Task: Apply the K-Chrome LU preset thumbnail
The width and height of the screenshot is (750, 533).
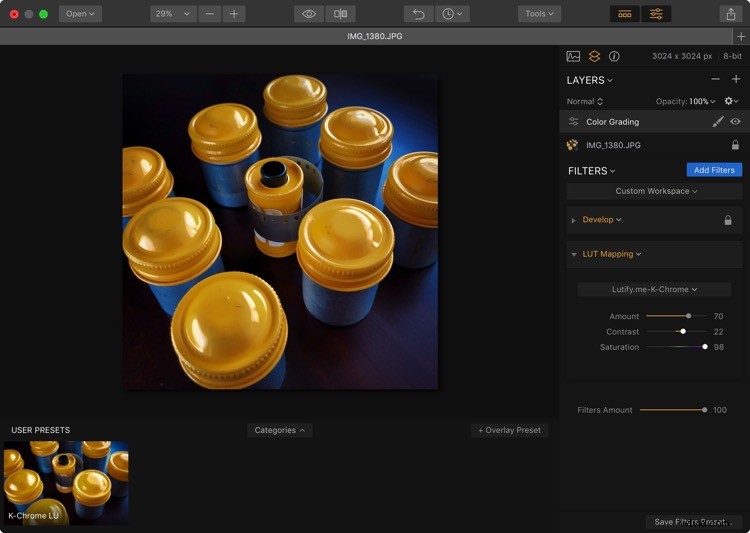Action: click(66, 483)
